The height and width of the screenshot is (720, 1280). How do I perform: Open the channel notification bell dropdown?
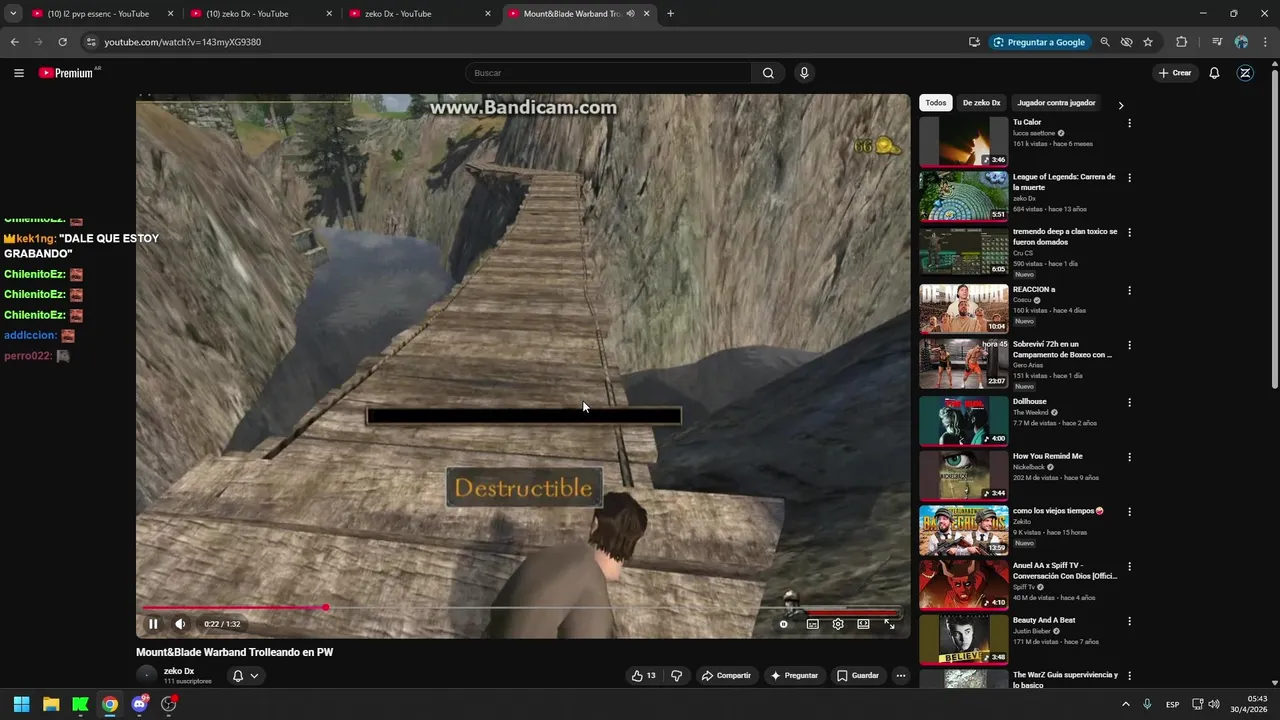tap(245, 676)
